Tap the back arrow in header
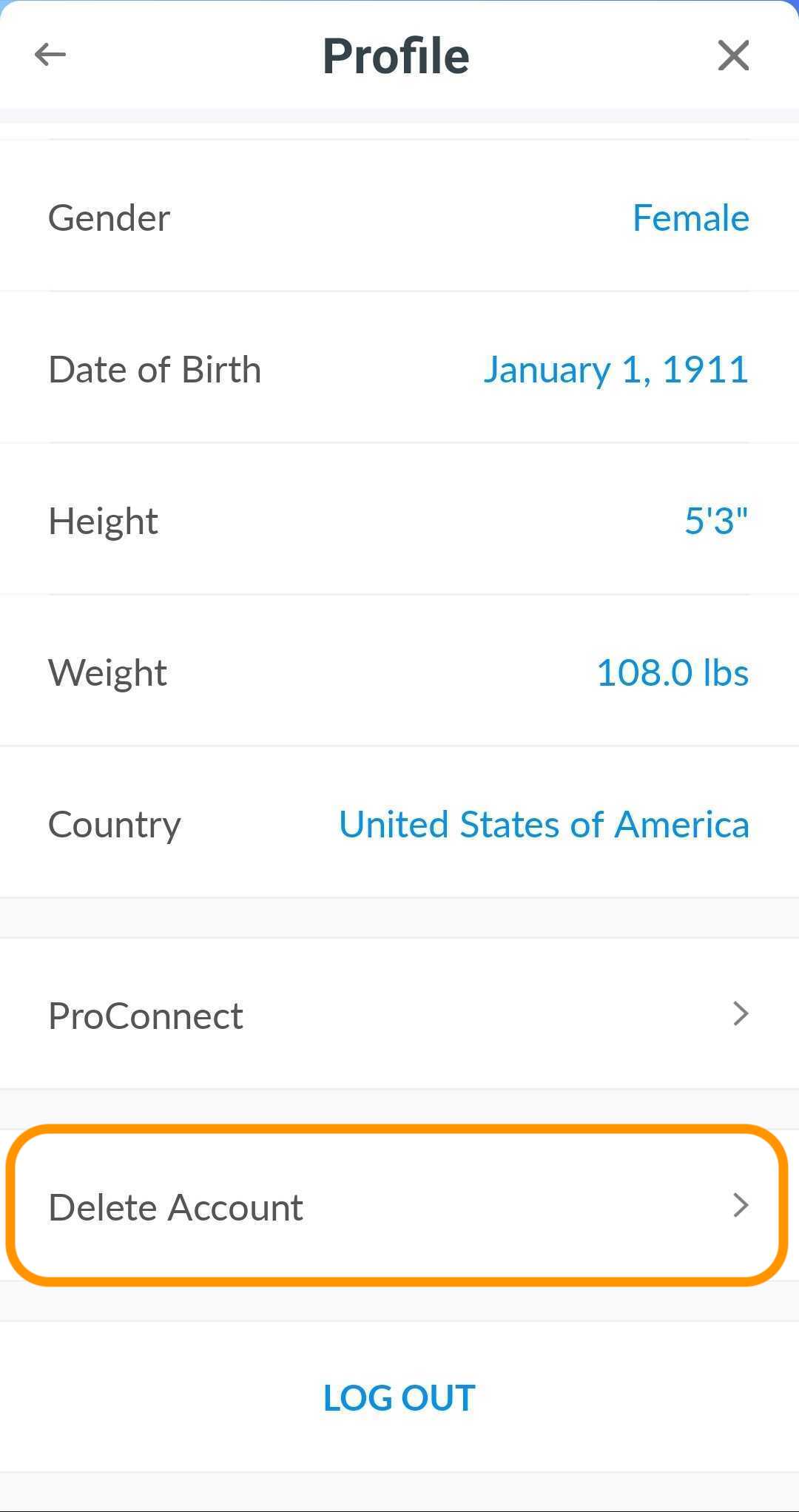Image resolution: width=799 pixels, height=1512 pixels. click(x=50, y=55)
